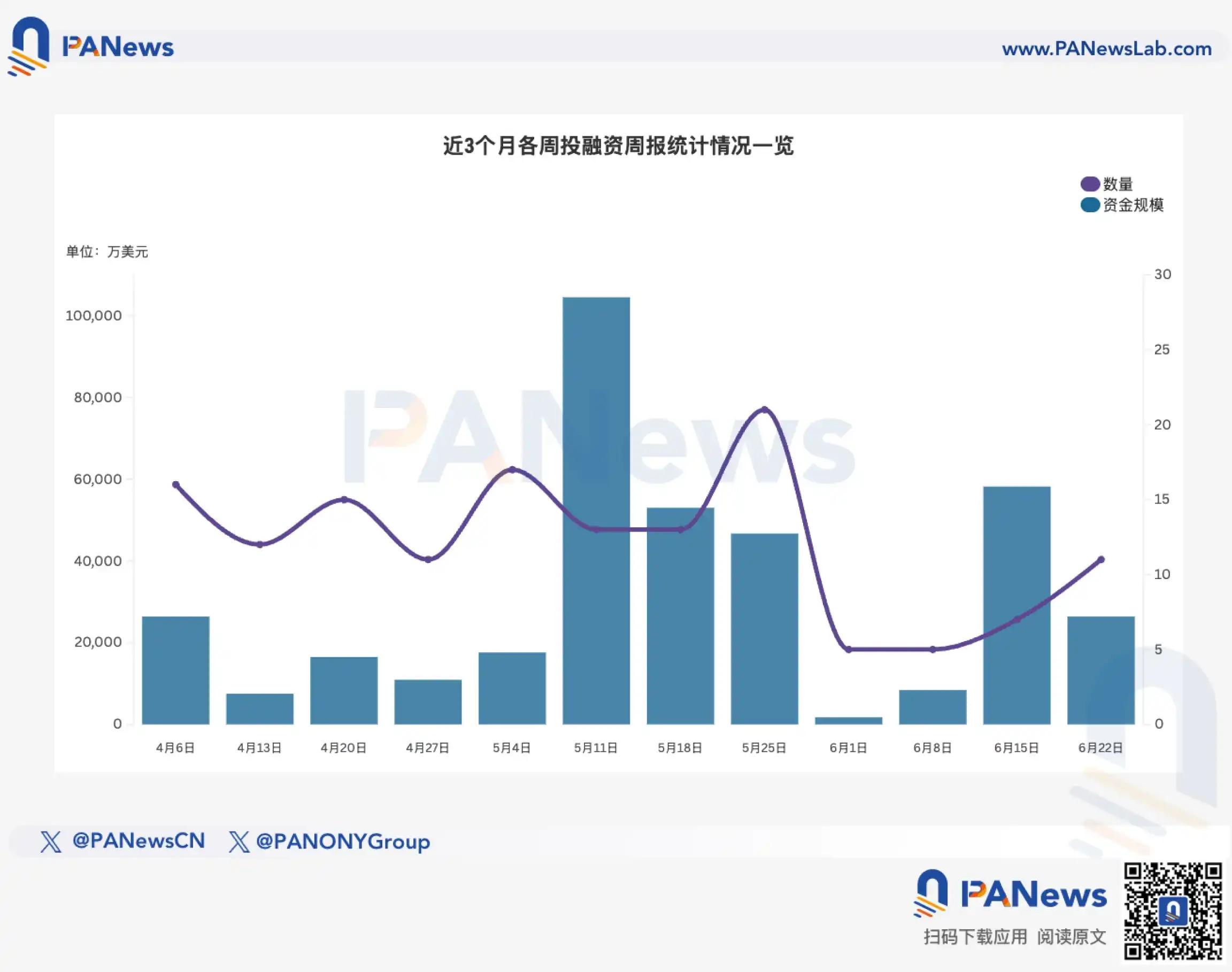Select the tallest bar for 5月11日
Image resolution: width=1232 pixels, height=972 pixels.
click(x=596, y=511)
